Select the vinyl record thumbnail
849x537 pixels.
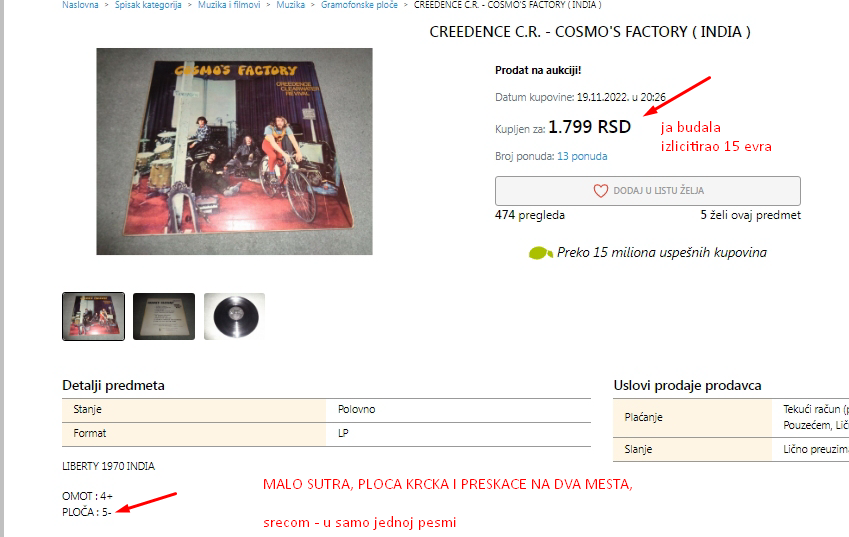[234, 317]
